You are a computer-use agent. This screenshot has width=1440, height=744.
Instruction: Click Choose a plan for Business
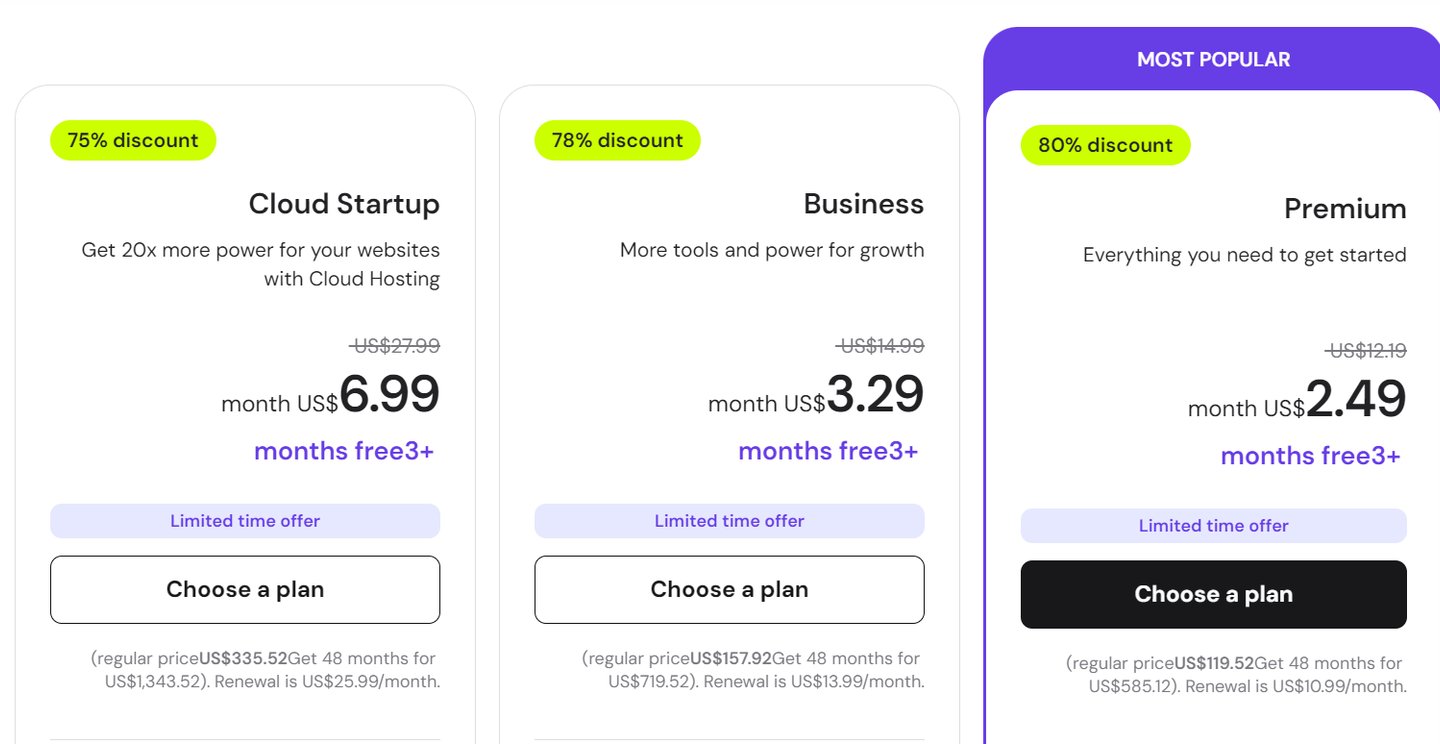click(729, 590)
